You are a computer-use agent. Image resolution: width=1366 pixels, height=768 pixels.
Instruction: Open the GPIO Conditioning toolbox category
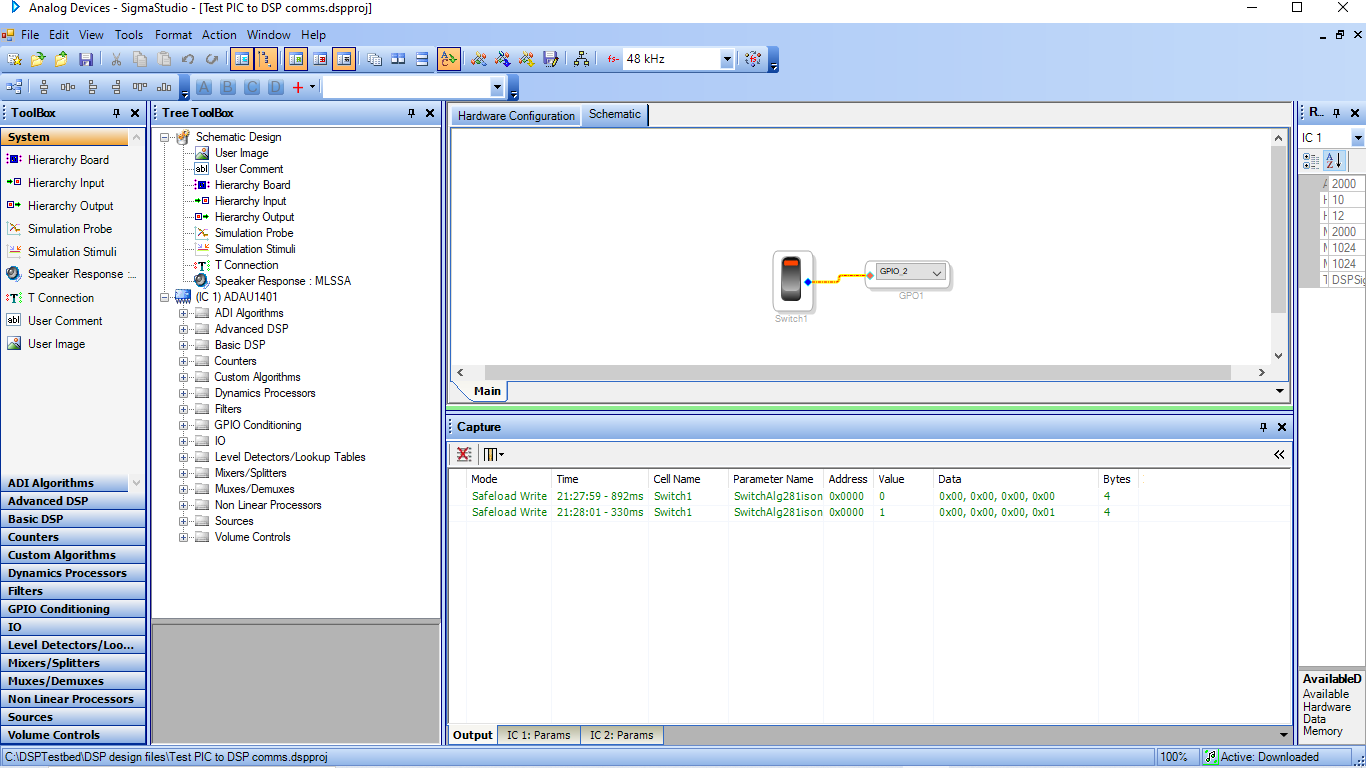pos(73,609)
